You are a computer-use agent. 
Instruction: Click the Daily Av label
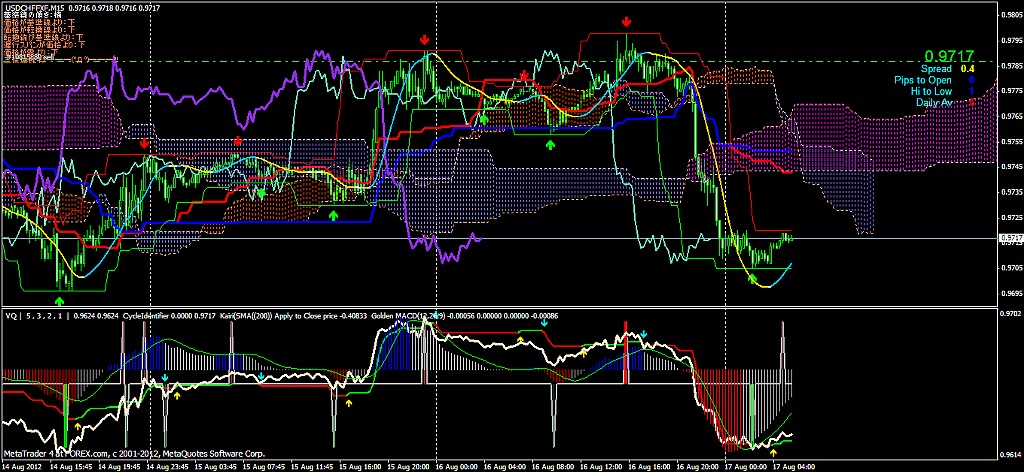[932, 102]
